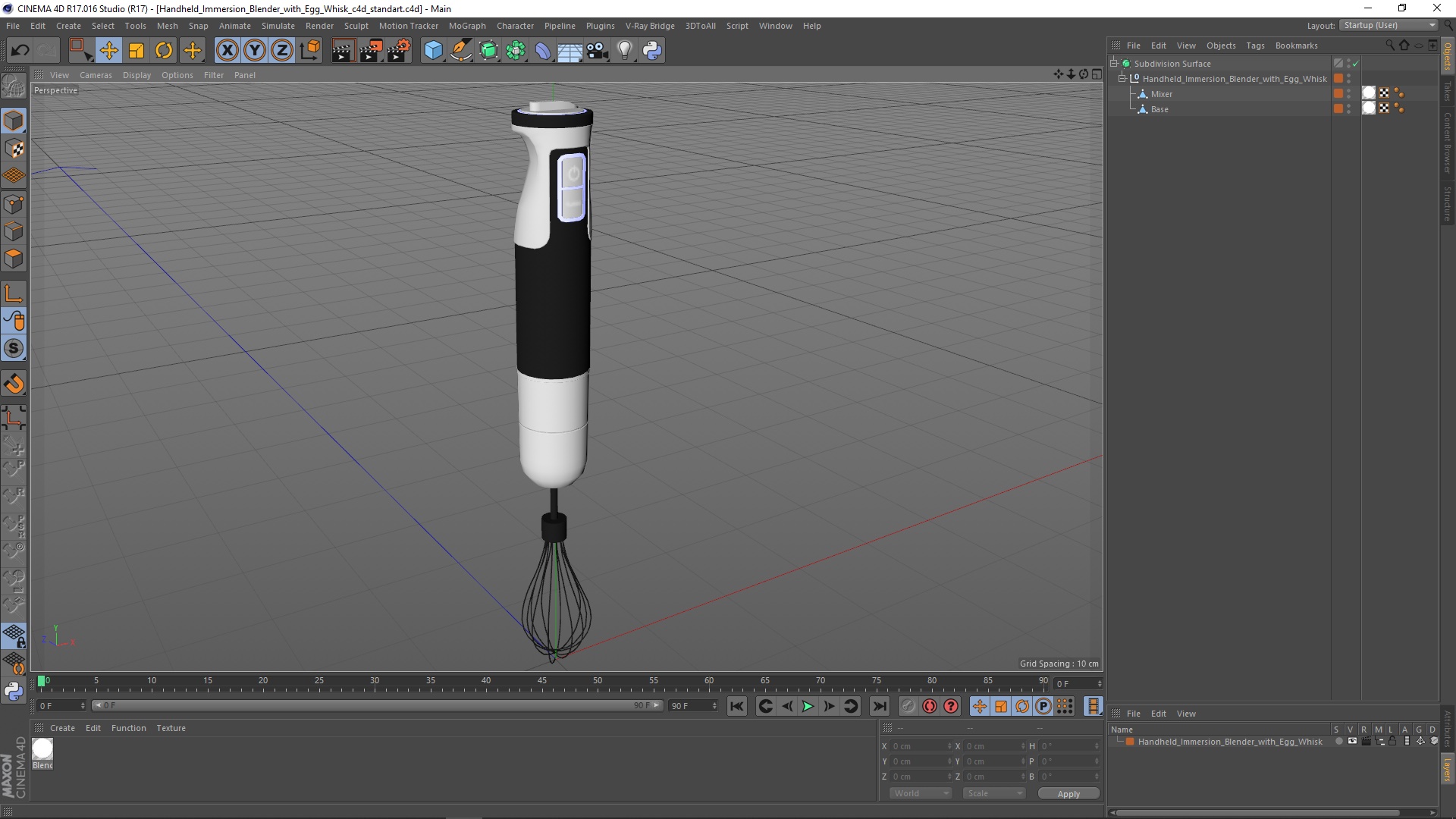Toggle layer visibility eye for Handheld layer

coord(1352,741)
